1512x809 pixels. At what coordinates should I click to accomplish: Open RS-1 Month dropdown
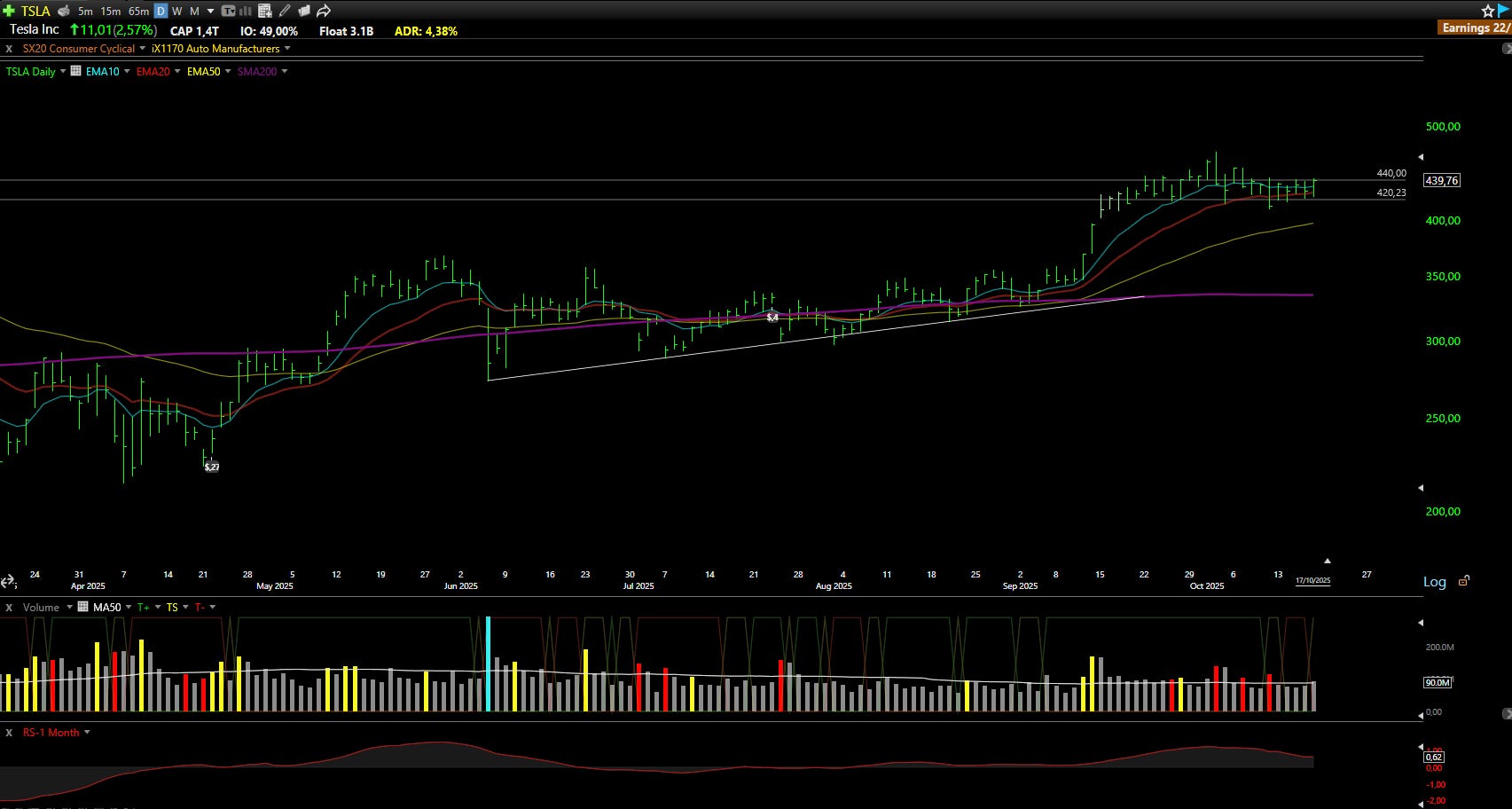click(87, 733)
